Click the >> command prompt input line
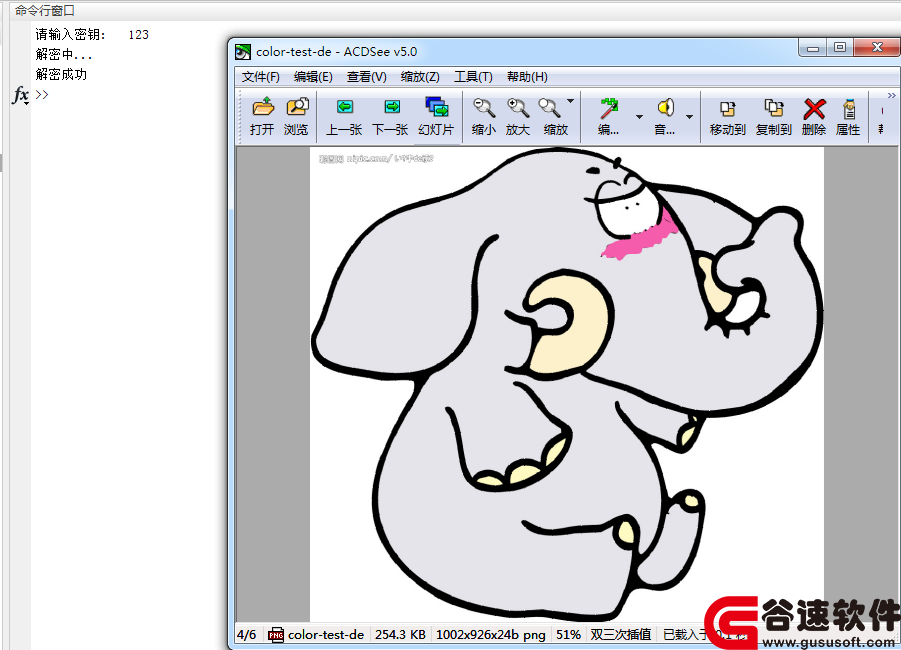The image size is (901, 650). pos(42,94)
